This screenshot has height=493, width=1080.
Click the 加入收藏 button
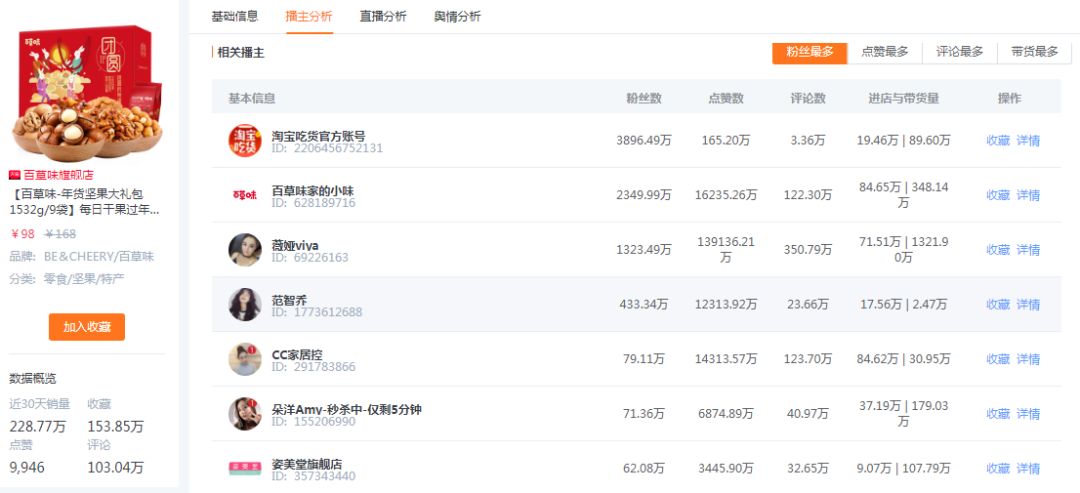tap(87, 327)
